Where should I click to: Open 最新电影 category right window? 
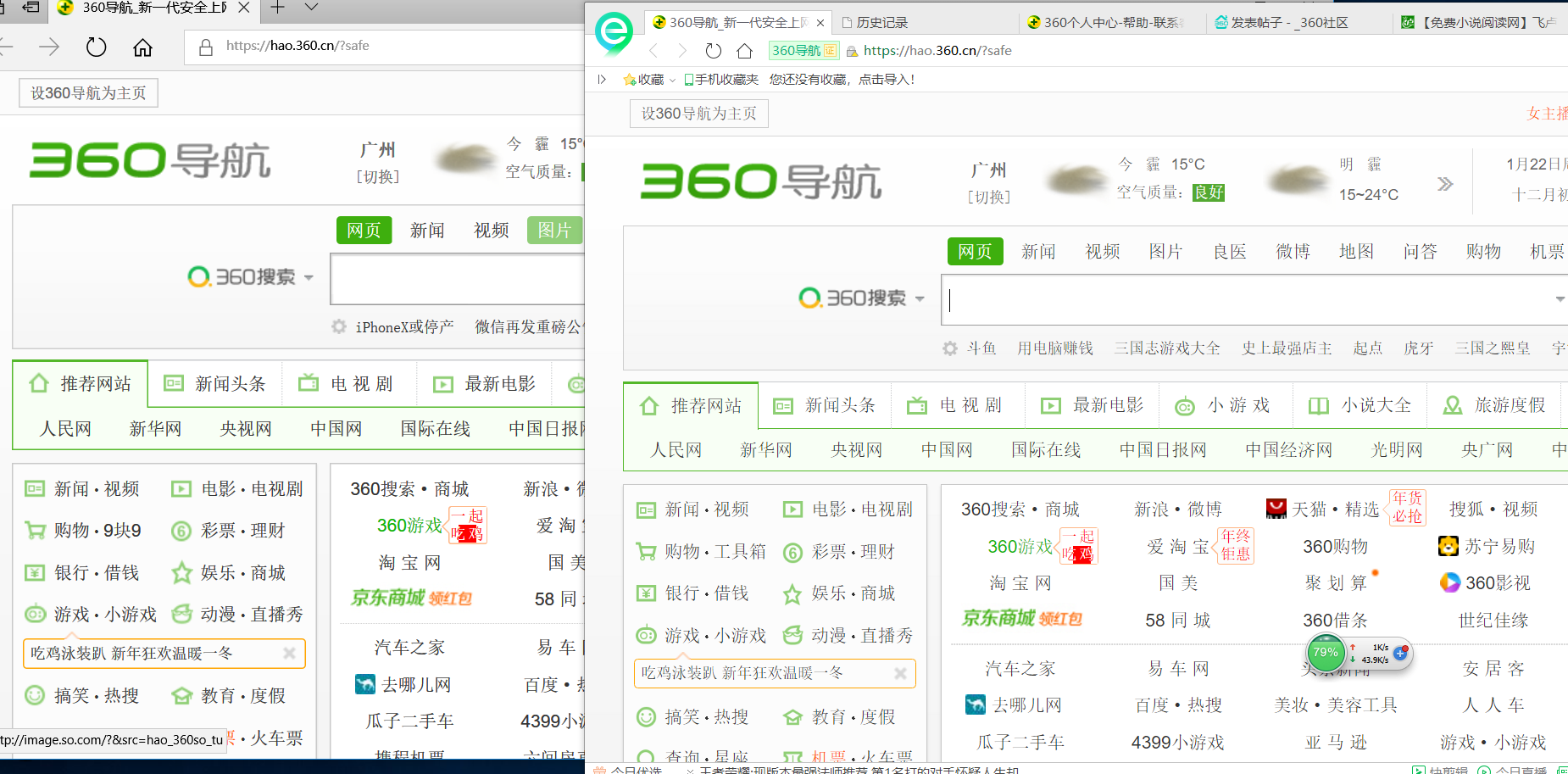[1093, 406]
